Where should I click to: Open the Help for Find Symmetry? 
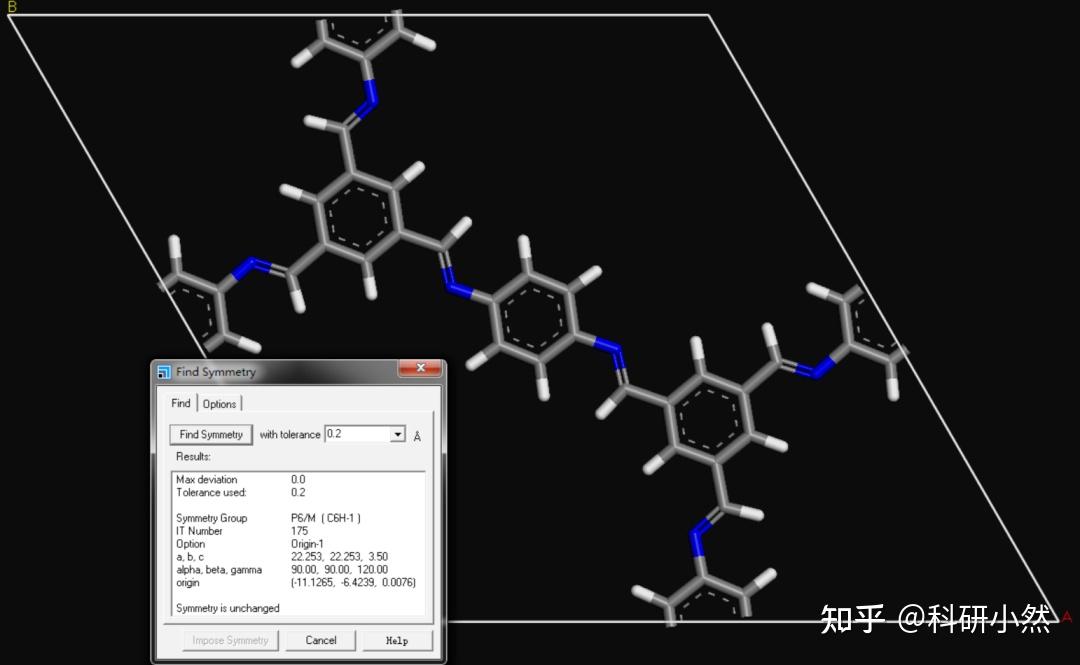pos(397,640)
